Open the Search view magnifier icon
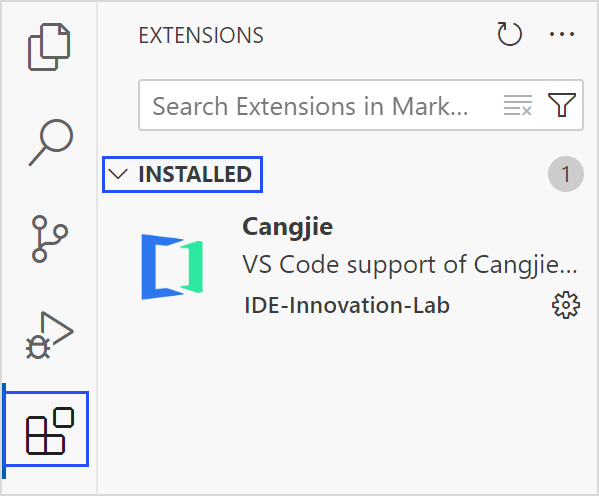This screenshot has height=496, width=599. pos(51,143)
